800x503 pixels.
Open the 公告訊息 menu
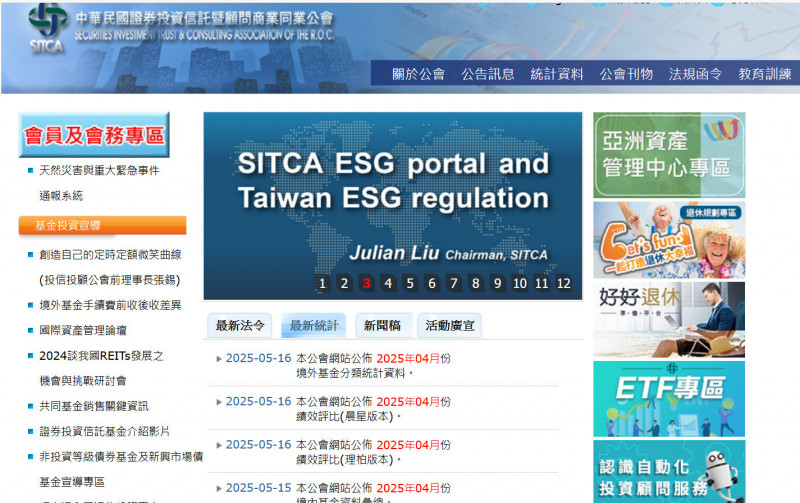[488, 74]
